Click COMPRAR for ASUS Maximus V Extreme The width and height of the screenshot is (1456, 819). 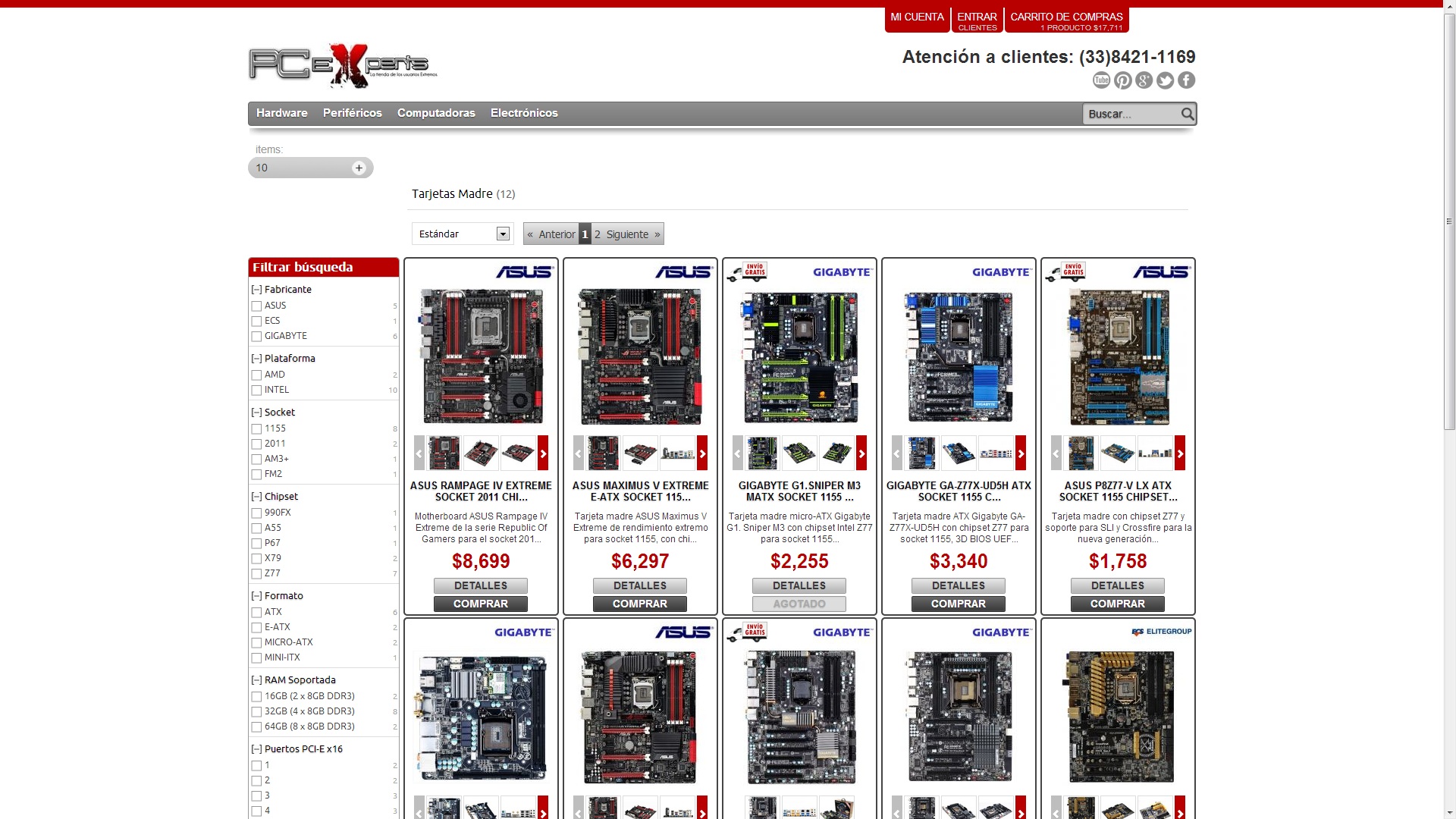pyautogui.click(x=639, y=604)
